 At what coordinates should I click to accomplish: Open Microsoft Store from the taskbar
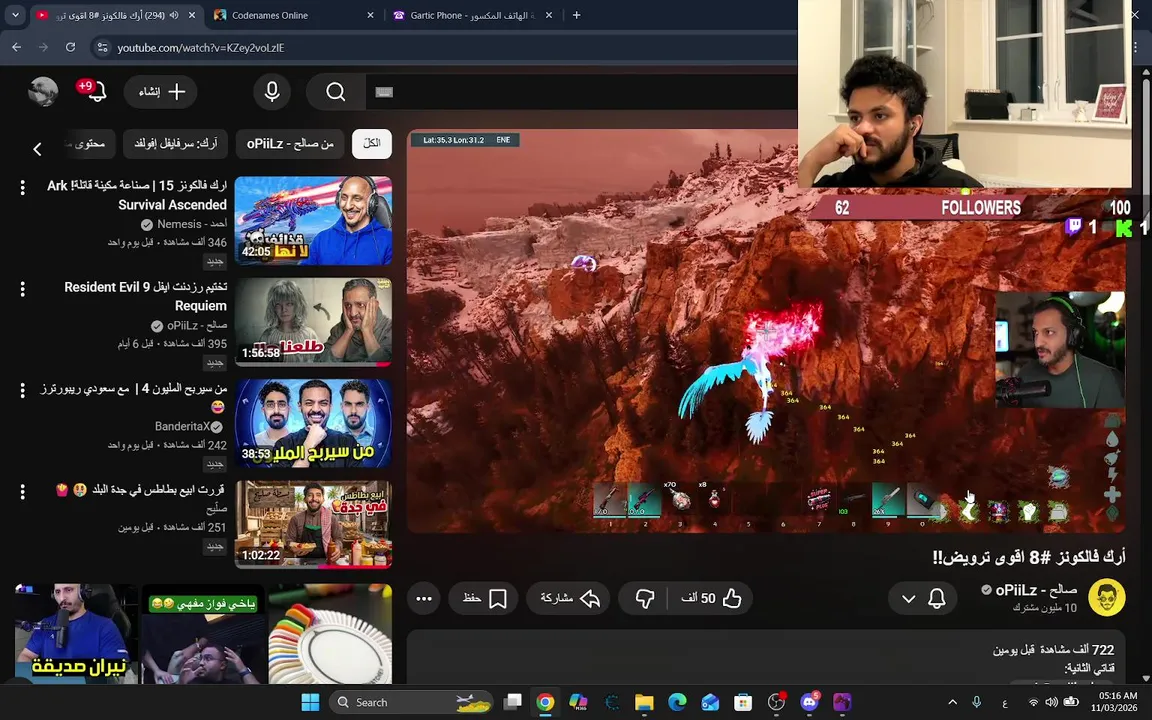pos(743,702)
